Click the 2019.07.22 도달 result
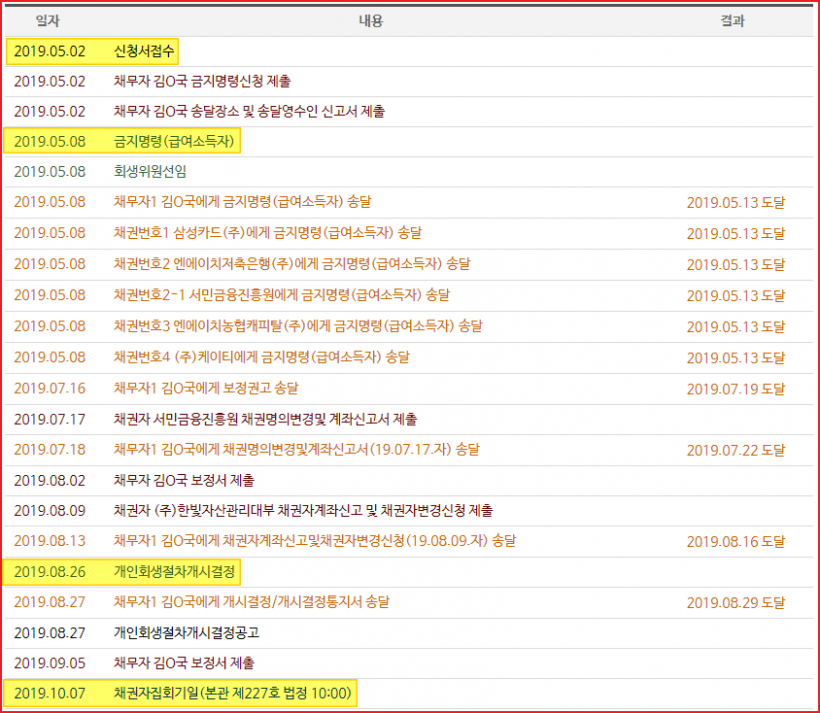Image resolution: width=820 pixels, height=713 pixels. pos(735,450)
